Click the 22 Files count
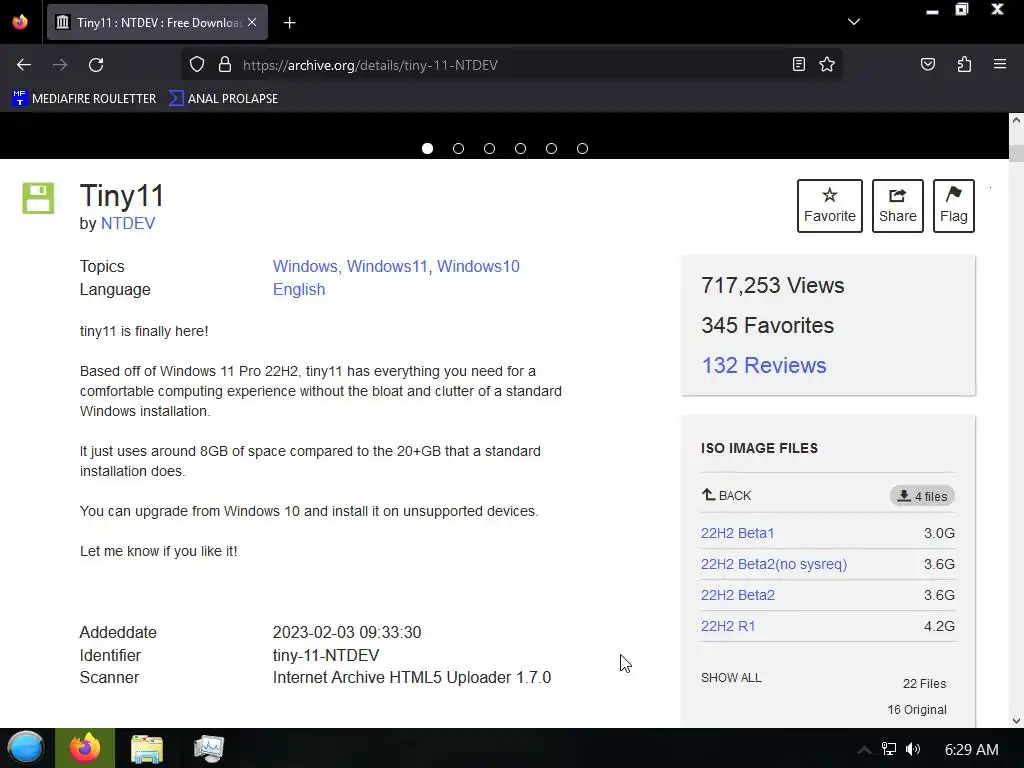The image size is (1024, 768). point(925,684)
